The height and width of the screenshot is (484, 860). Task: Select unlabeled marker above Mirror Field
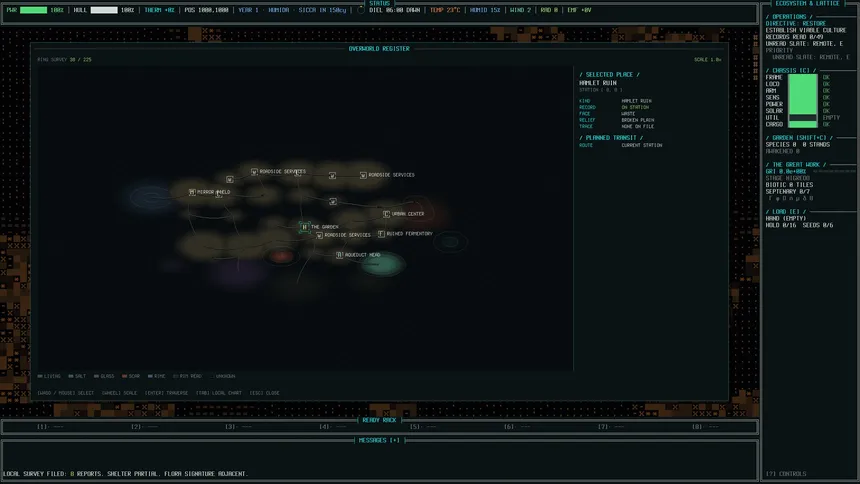230,179
